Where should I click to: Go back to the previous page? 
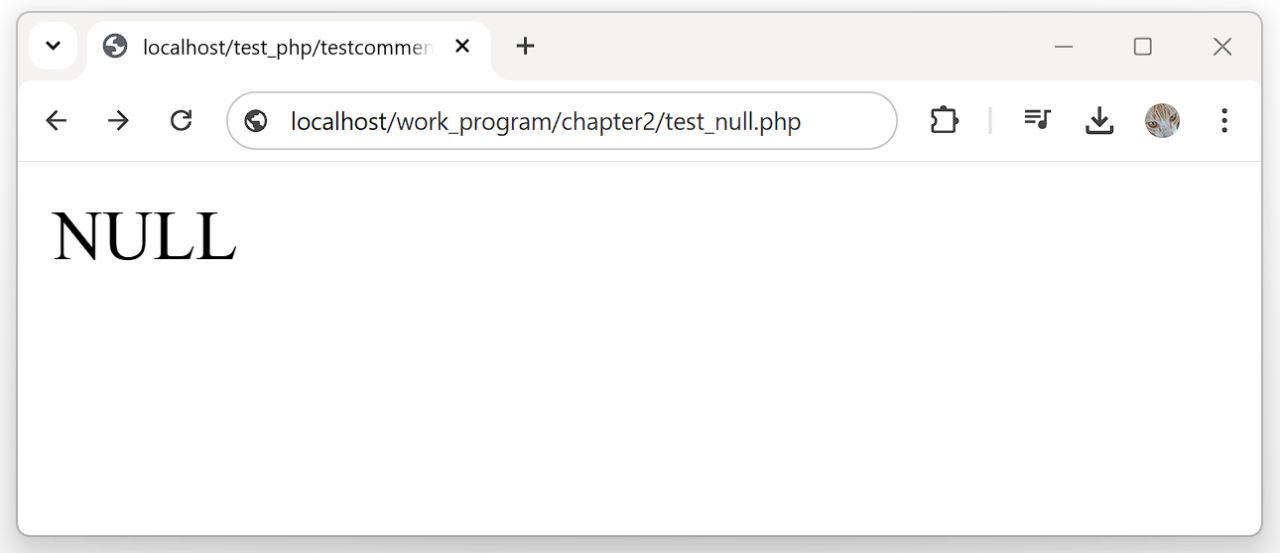tap(56, 121)
